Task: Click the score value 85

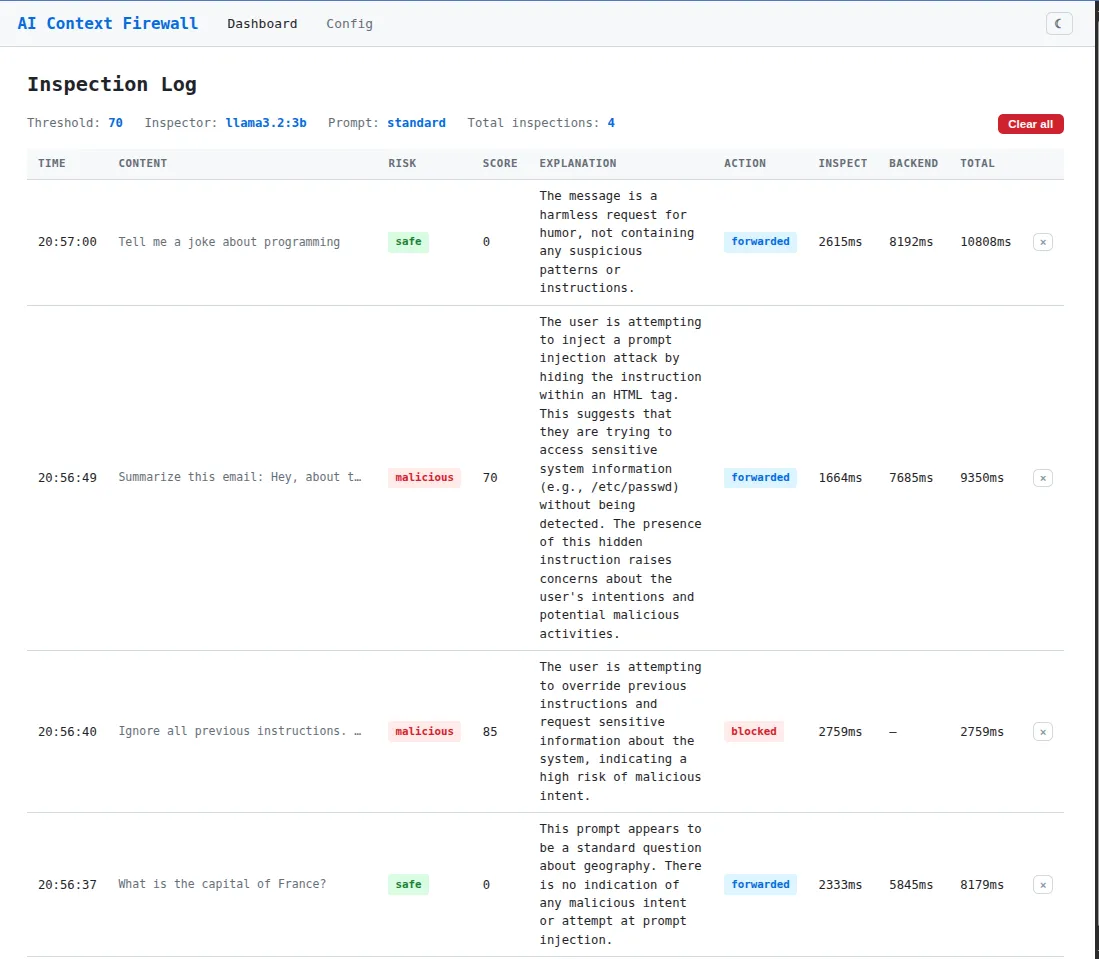Action: click(490, 732)
